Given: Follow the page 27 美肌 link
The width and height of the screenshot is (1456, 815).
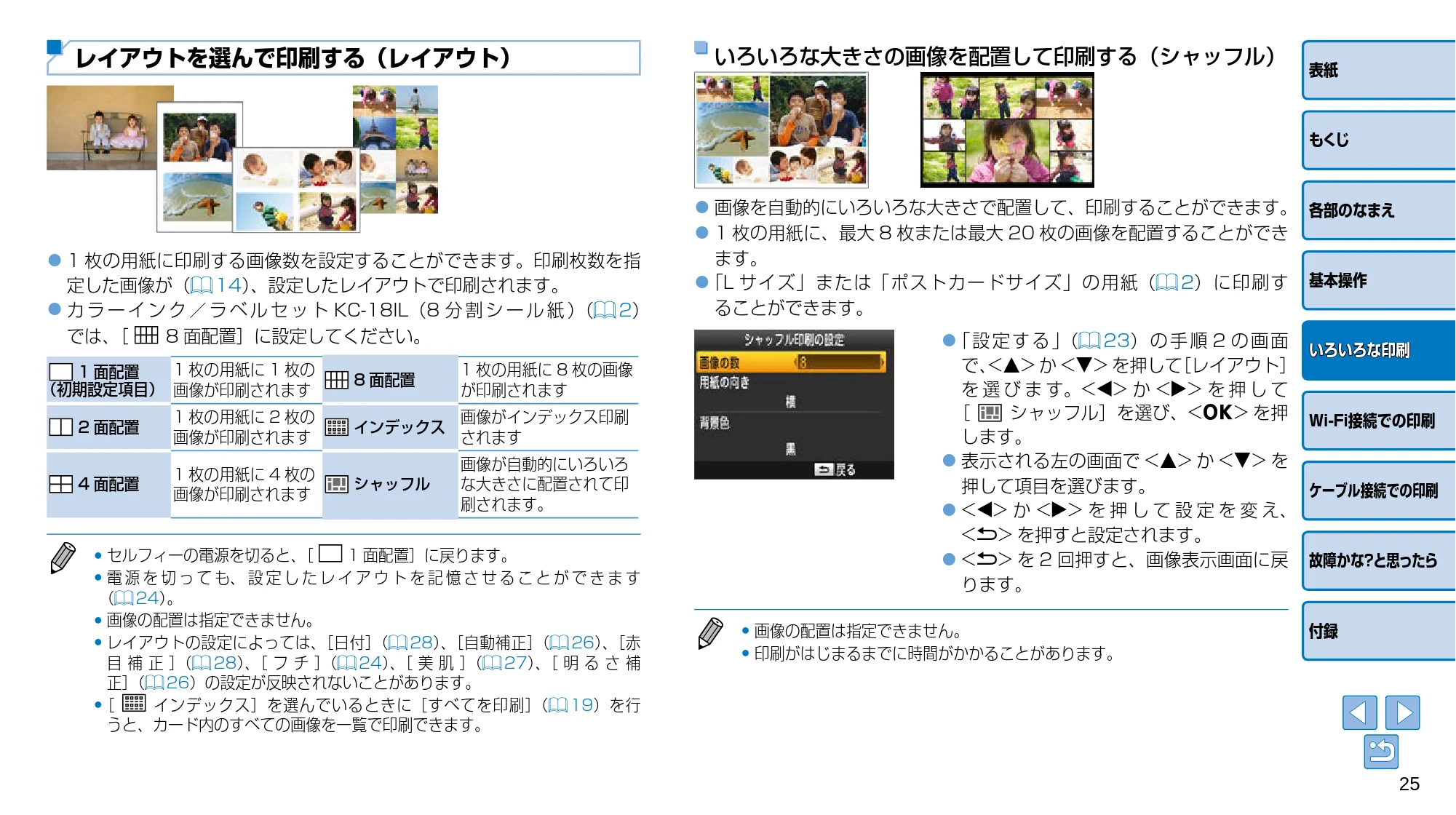Looking at the screenshot, I should pyautogui.click(x=504, y=663).
